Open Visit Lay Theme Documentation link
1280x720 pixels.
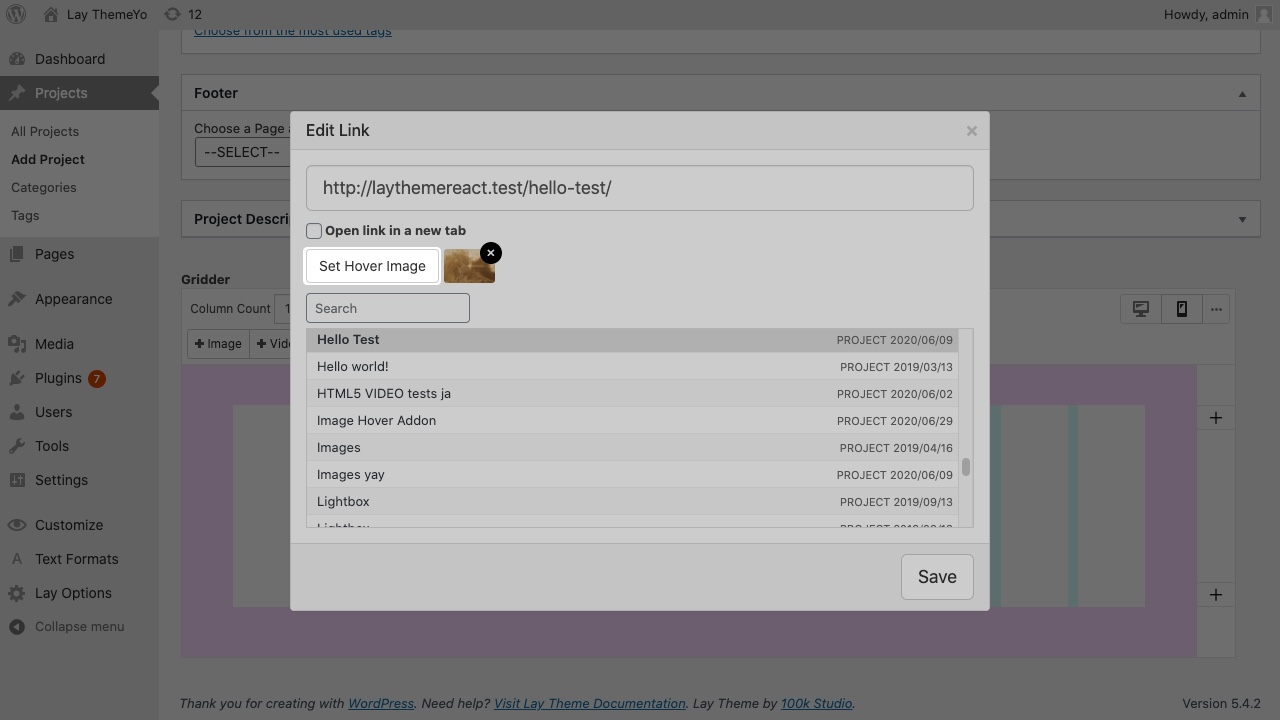[x=590, y=703]
